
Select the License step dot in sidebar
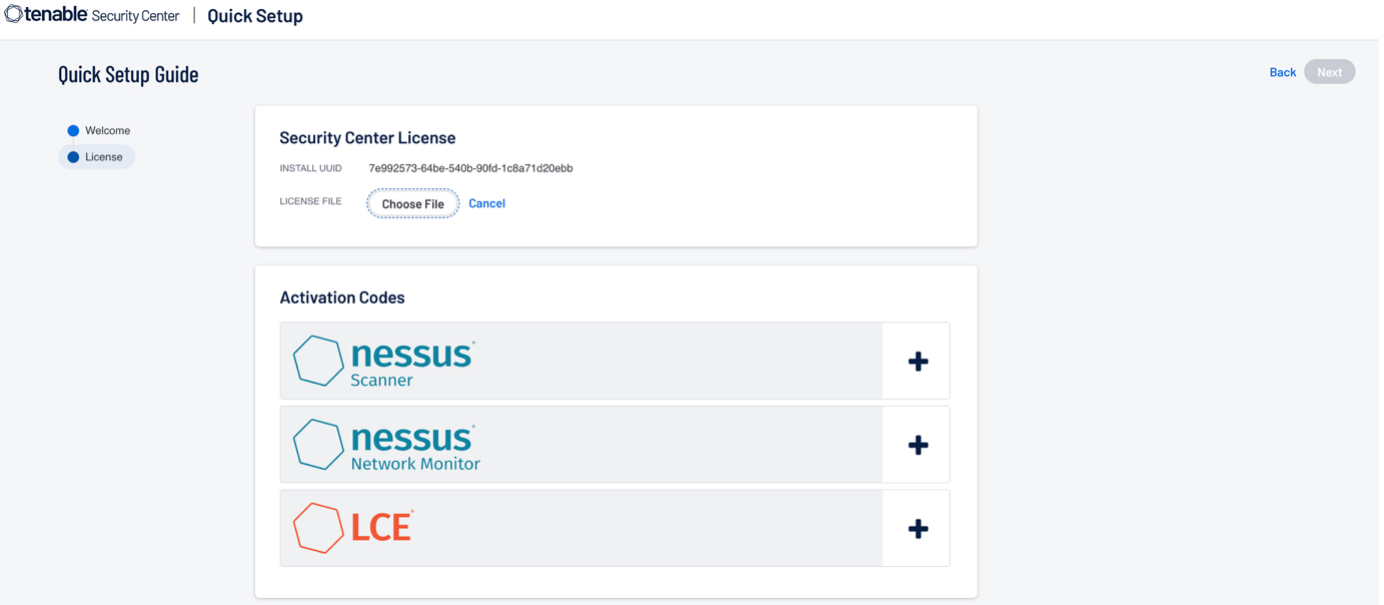coord(73,157)
